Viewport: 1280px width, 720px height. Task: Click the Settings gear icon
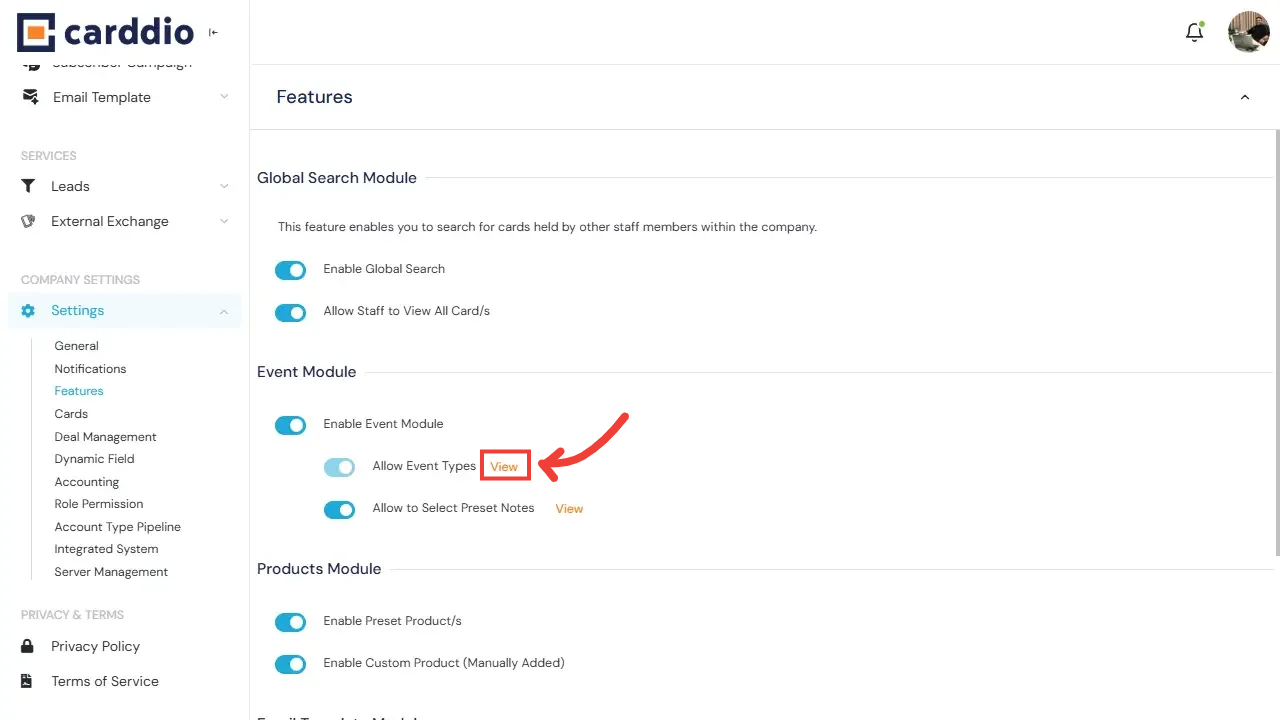[28, 310]
